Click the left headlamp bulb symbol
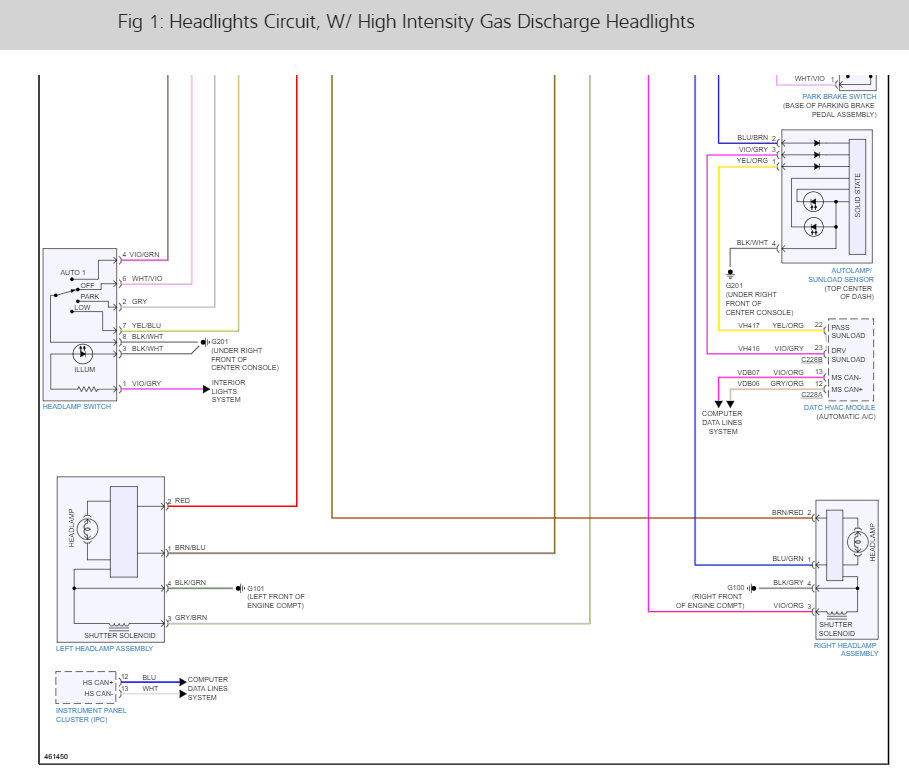The height and width of the screenshot is (781, 909). click(88, 528)
